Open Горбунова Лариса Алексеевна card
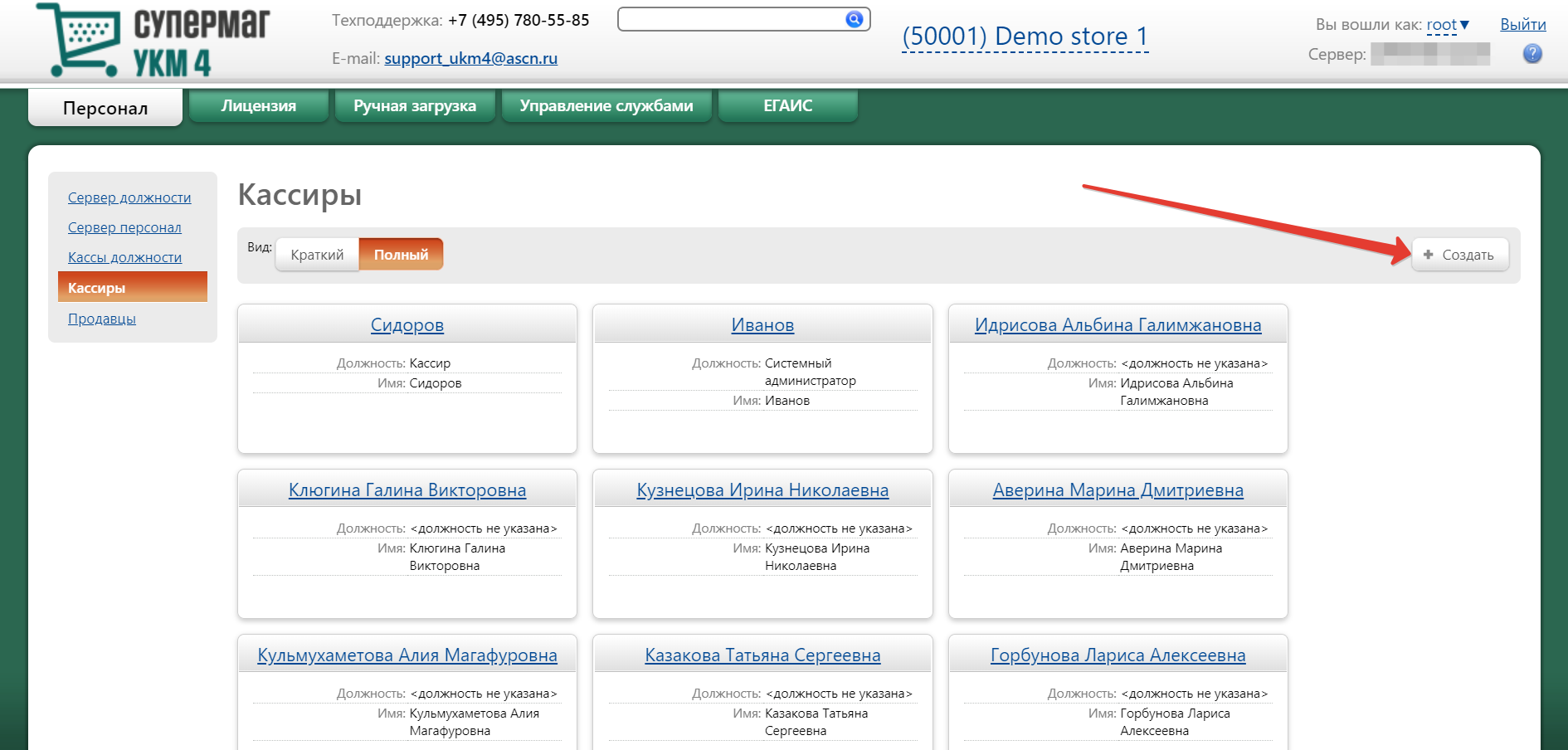 pos(1118,655)
